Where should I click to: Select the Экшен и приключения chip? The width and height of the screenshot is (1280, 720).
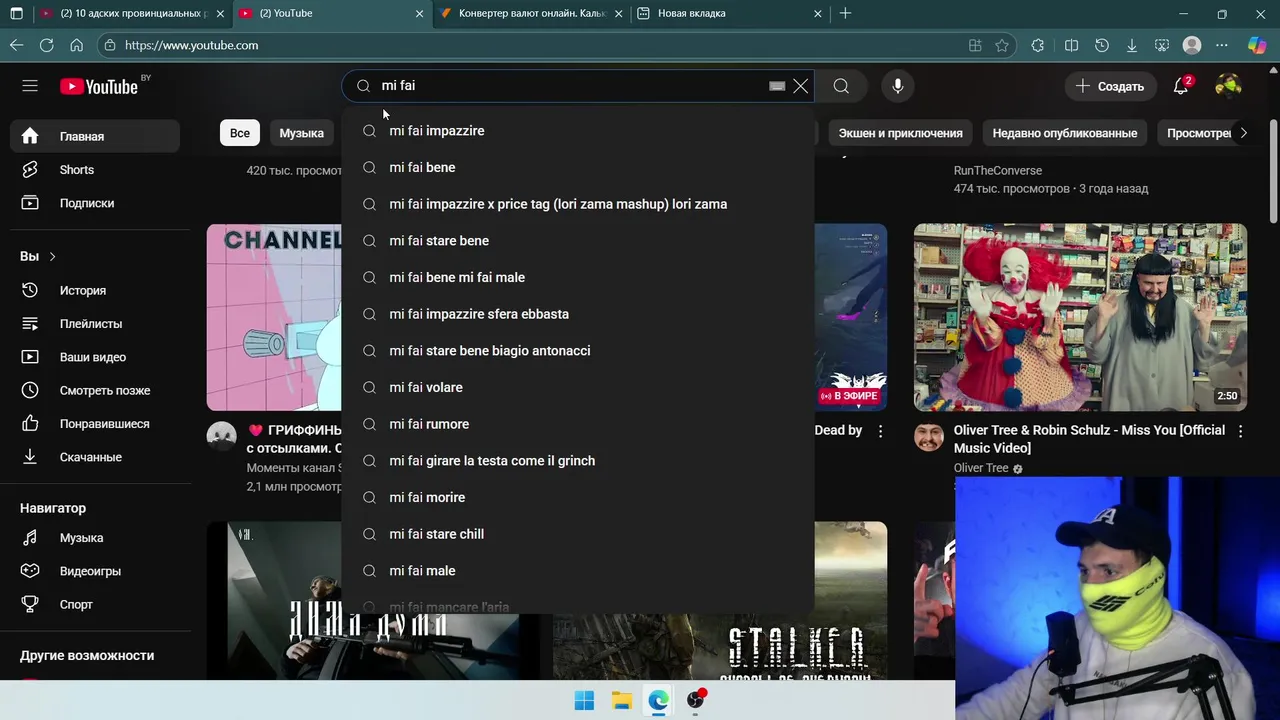coord(900,133)
